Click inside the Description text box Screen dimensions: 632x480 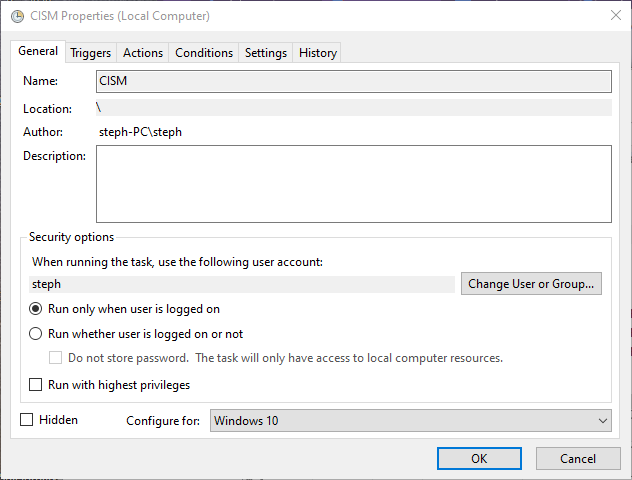click(x=353, y=183)
